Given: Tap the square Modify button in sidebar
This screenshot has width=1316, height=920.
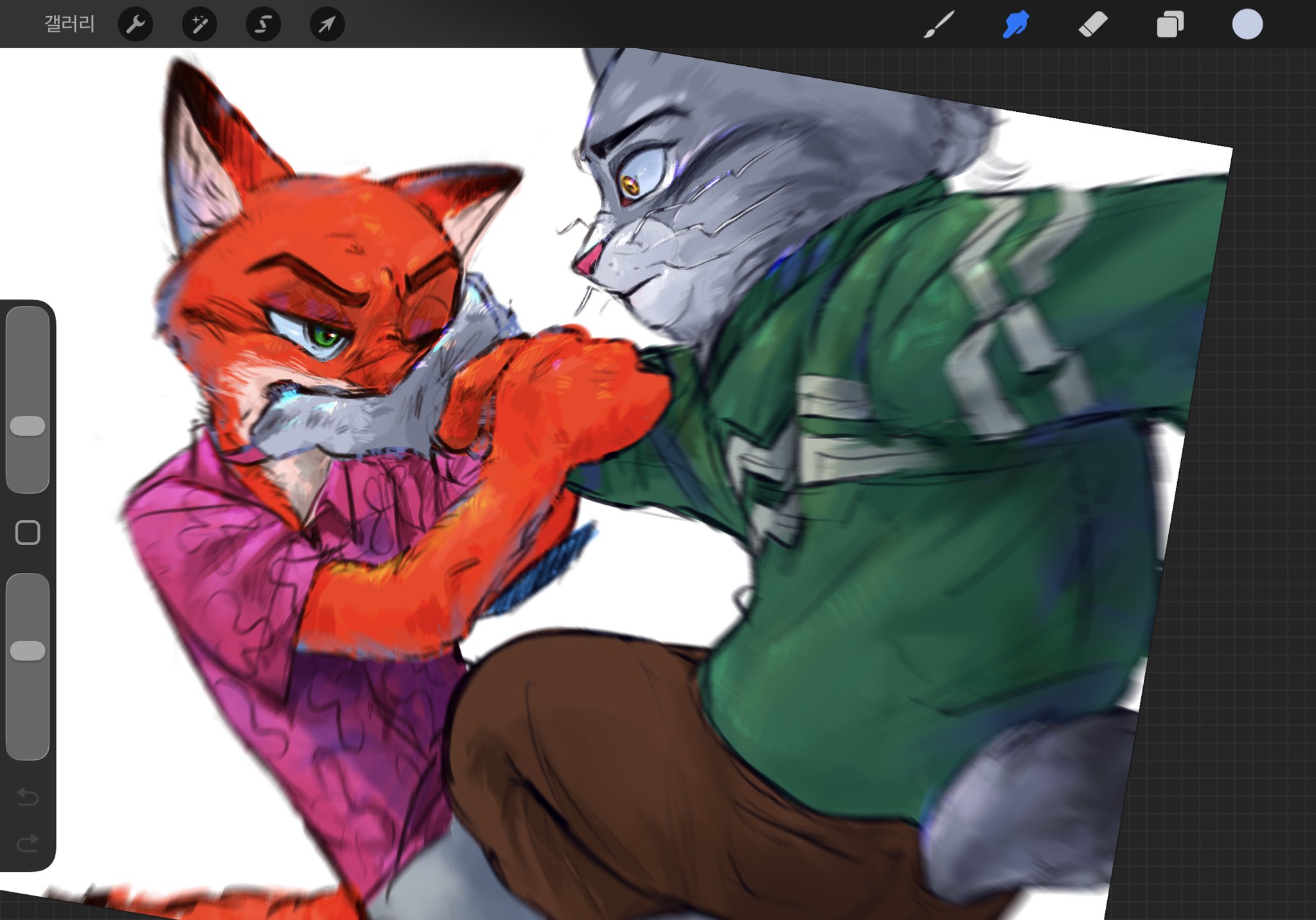Looking at the screenshot, I should coord(28,532).
